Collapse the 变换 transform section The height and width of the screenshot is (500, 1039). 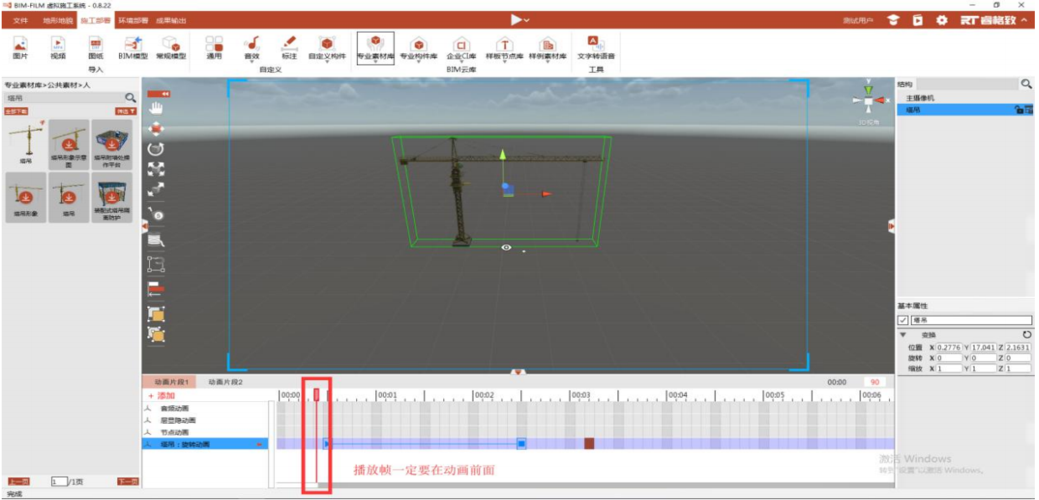click(x=904, y=335)
